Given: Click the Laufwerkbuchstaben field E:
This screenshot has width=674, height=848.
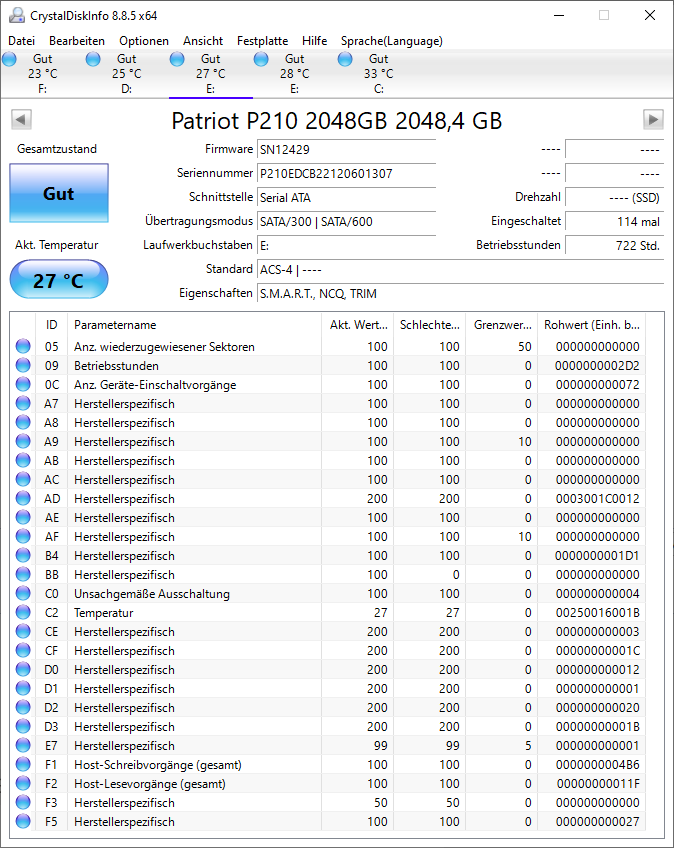Looking at the screenshot, I should (347, 245).
